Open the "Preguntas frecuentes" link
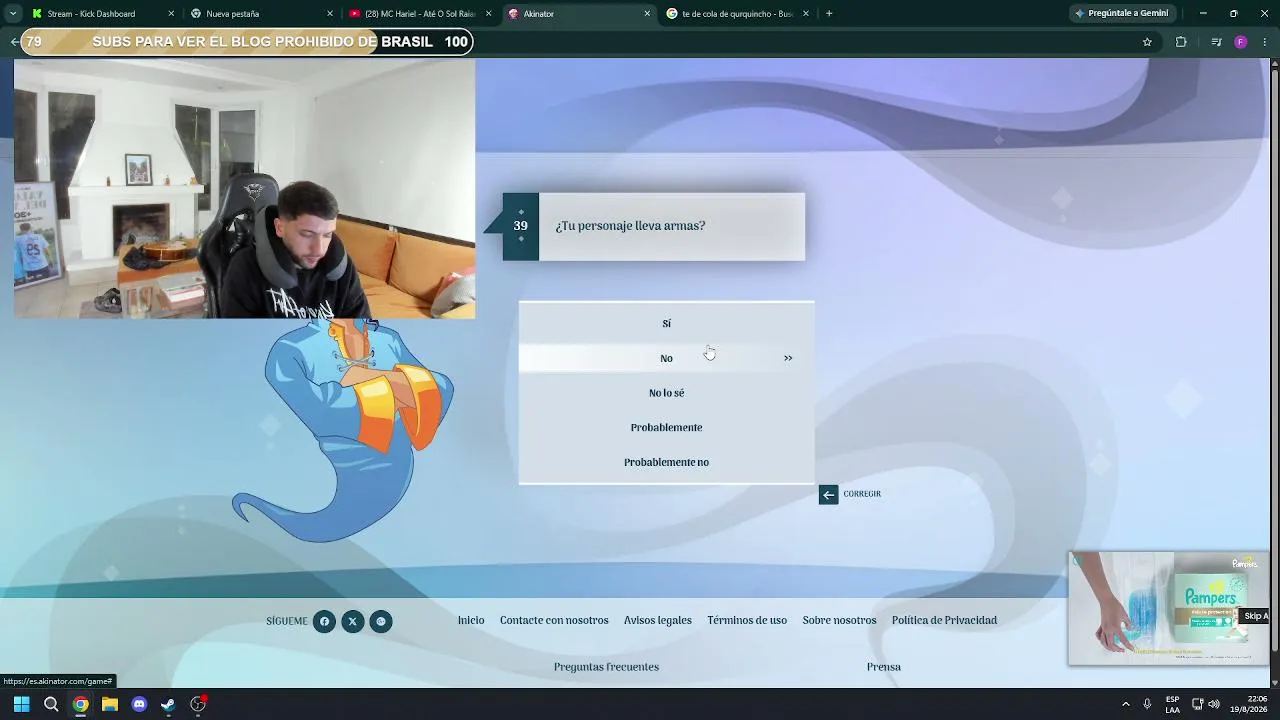The image size is (1280, 720). click(x=606, y=667)
